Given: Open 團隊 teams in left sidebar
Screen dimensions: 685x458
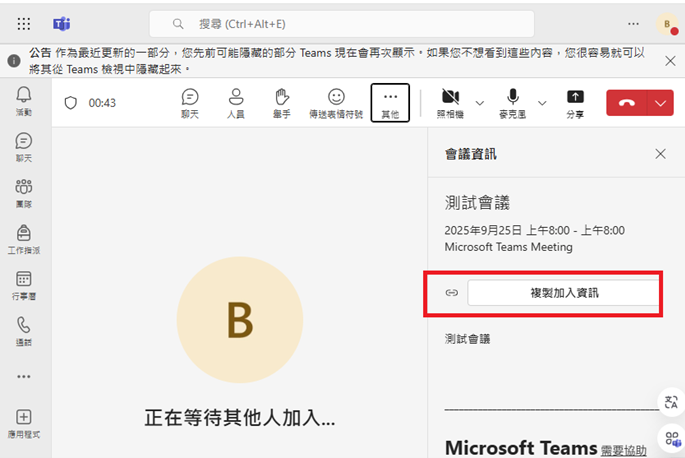Looking at the screenshot, I should (x=23, y=192).
